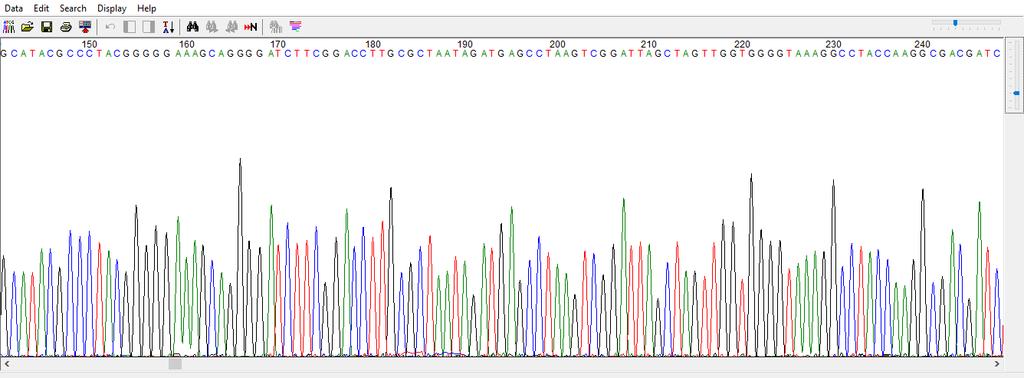Click position number 160 on the ruler
Image resolution: width=1024 pixels, height=378 pixels.
point(187,44)
